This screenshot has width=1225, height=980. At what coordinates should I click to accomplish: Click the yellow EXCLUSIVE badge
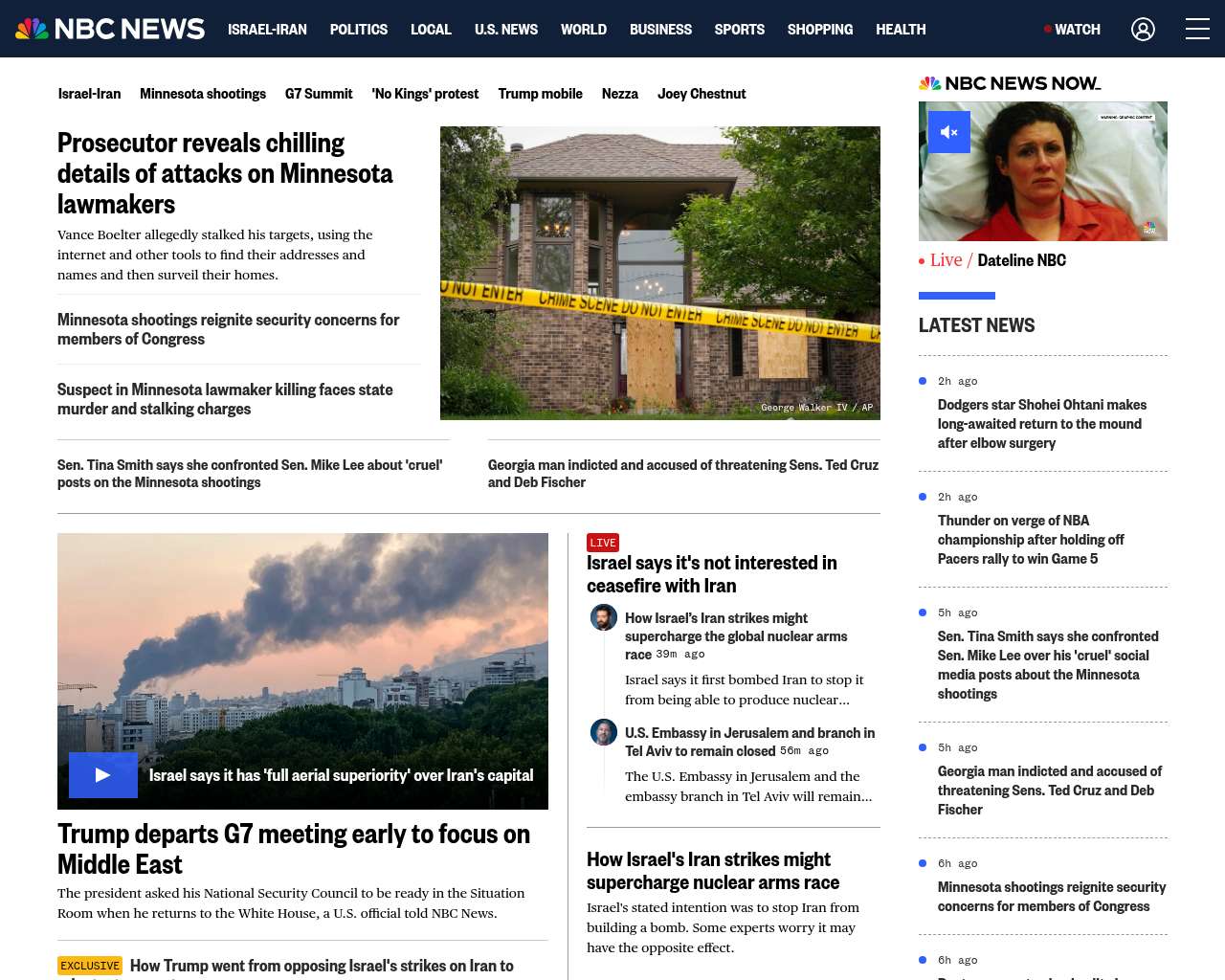click(90, 966)
